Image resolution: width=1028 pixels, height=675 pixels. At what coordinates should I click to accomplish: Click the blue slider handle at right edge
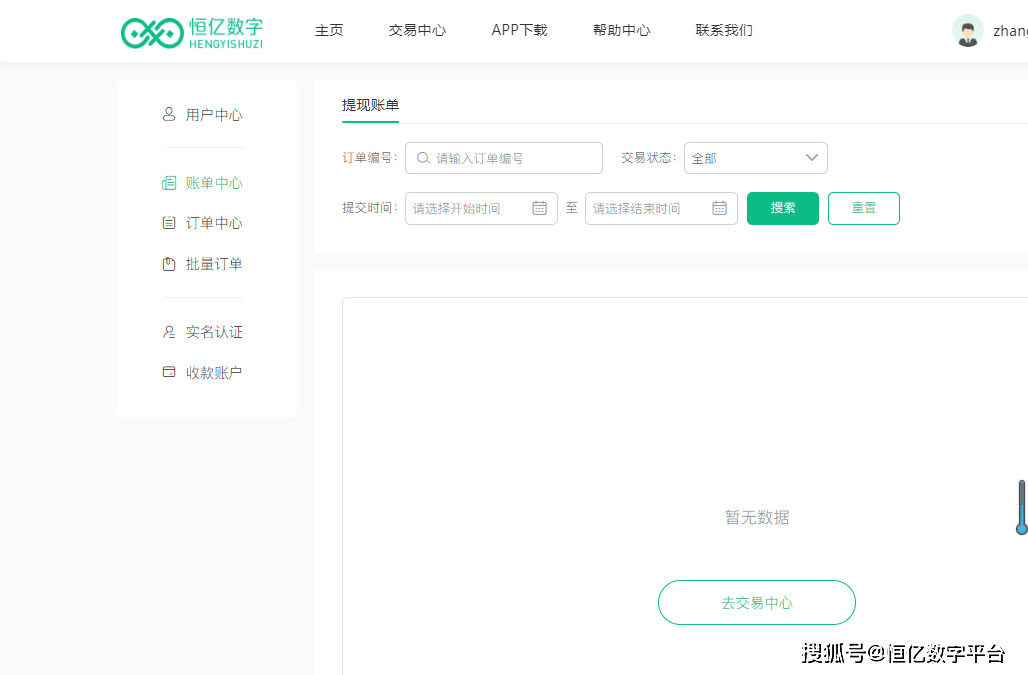point(1021,528)
